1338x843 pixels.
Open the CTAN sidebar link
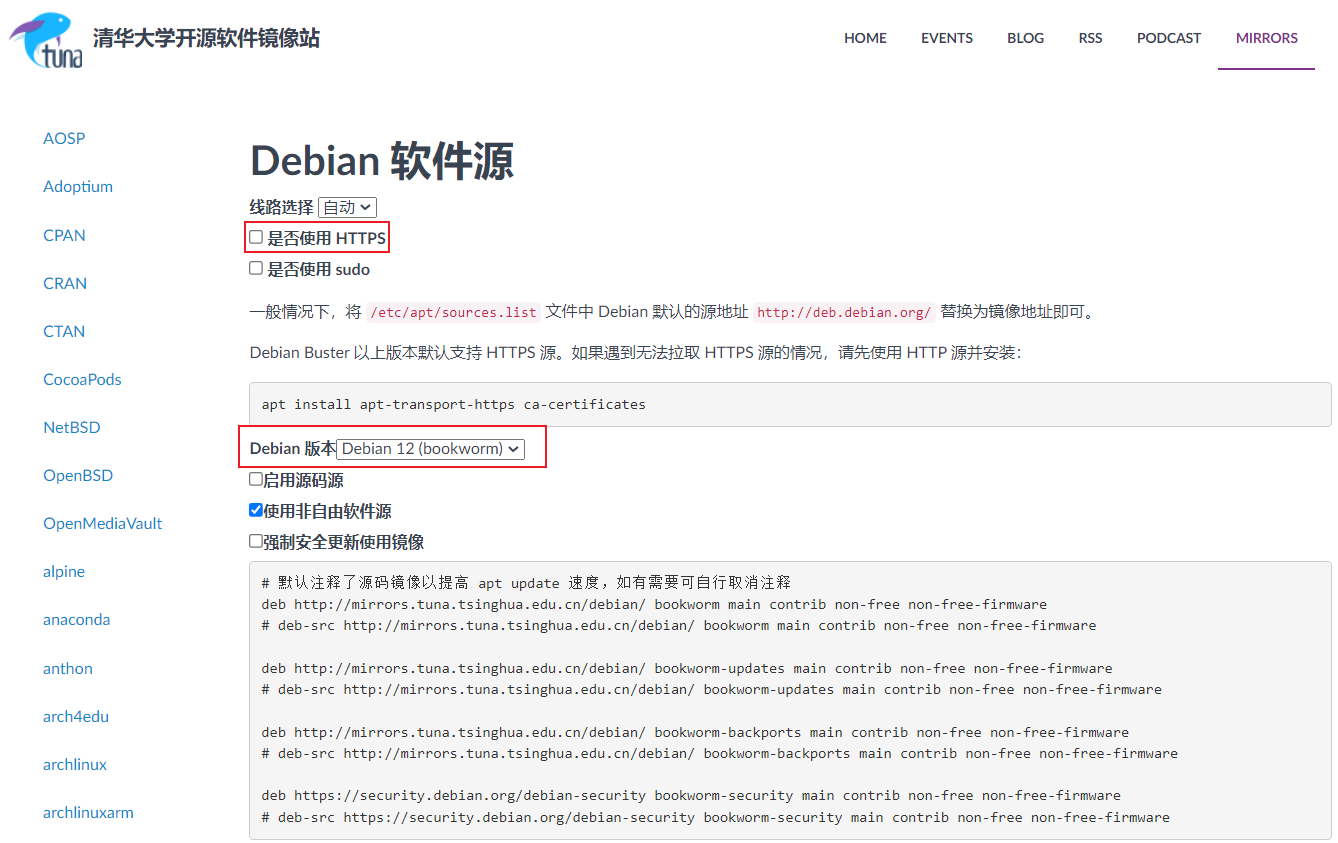pos(64,331)
